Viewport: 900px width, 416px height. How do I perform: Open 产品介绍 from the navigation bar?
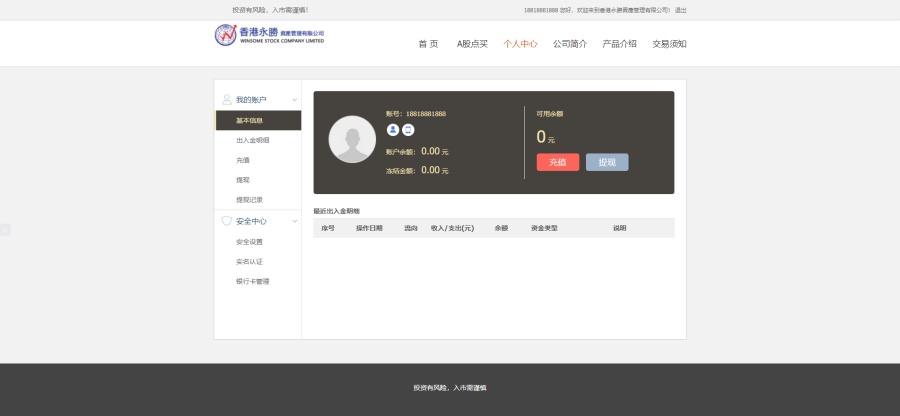pyautogui.click(x=619, y=44)
